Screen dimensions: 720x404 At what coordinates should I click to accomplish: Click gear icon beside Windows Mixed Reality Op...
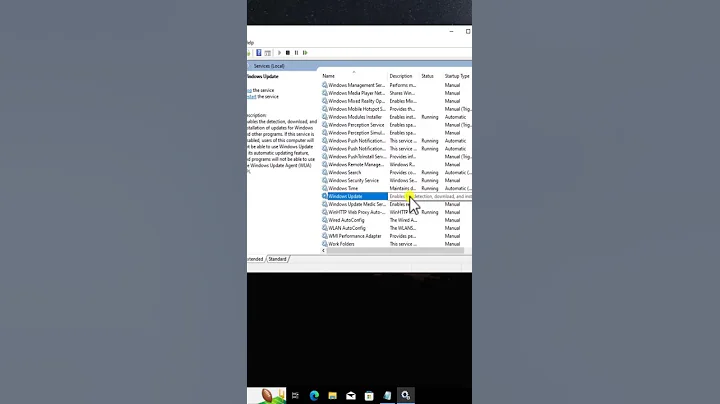325,101
